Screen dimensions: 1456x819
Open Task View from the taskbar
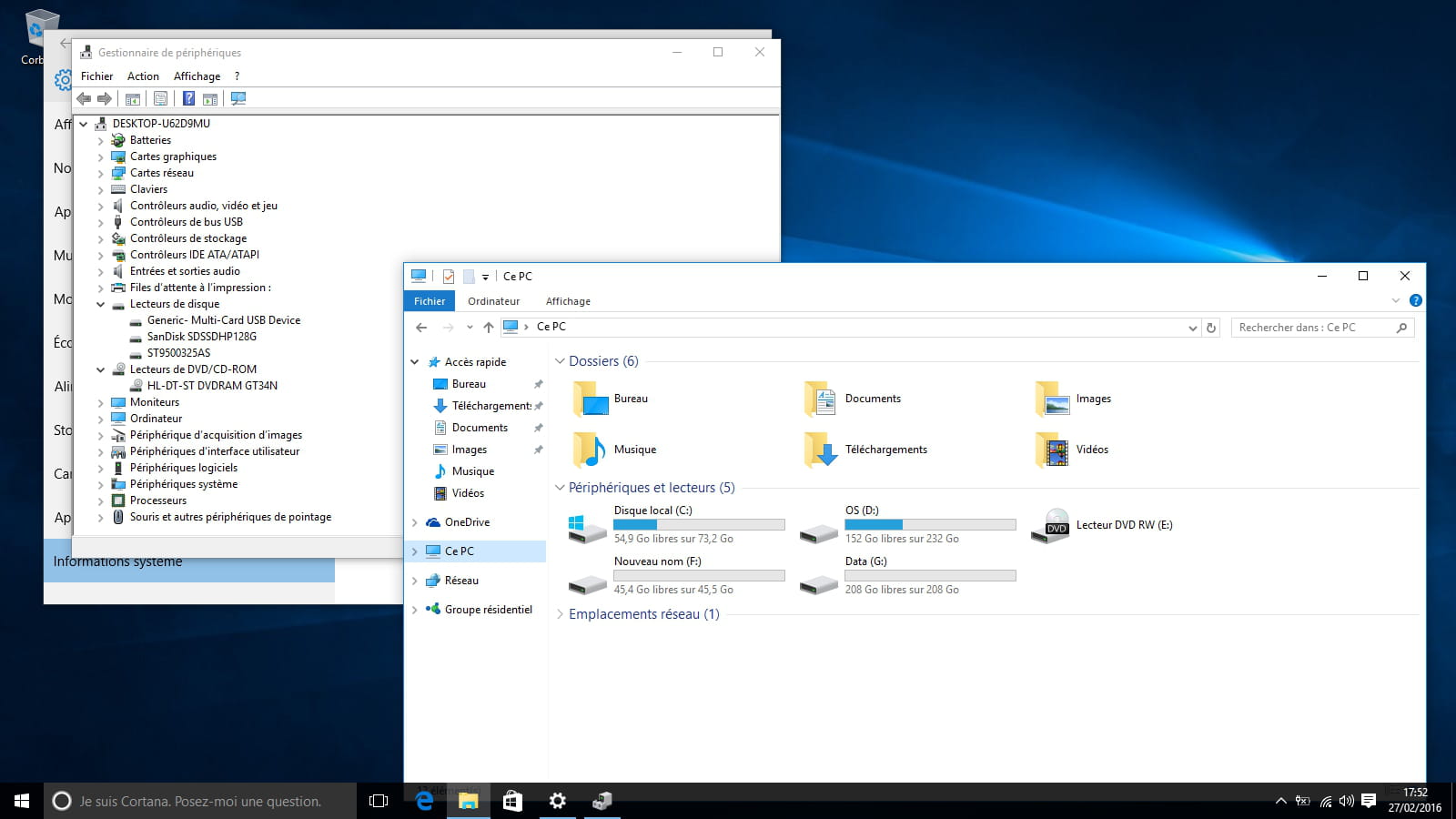(x=379, y=801)
